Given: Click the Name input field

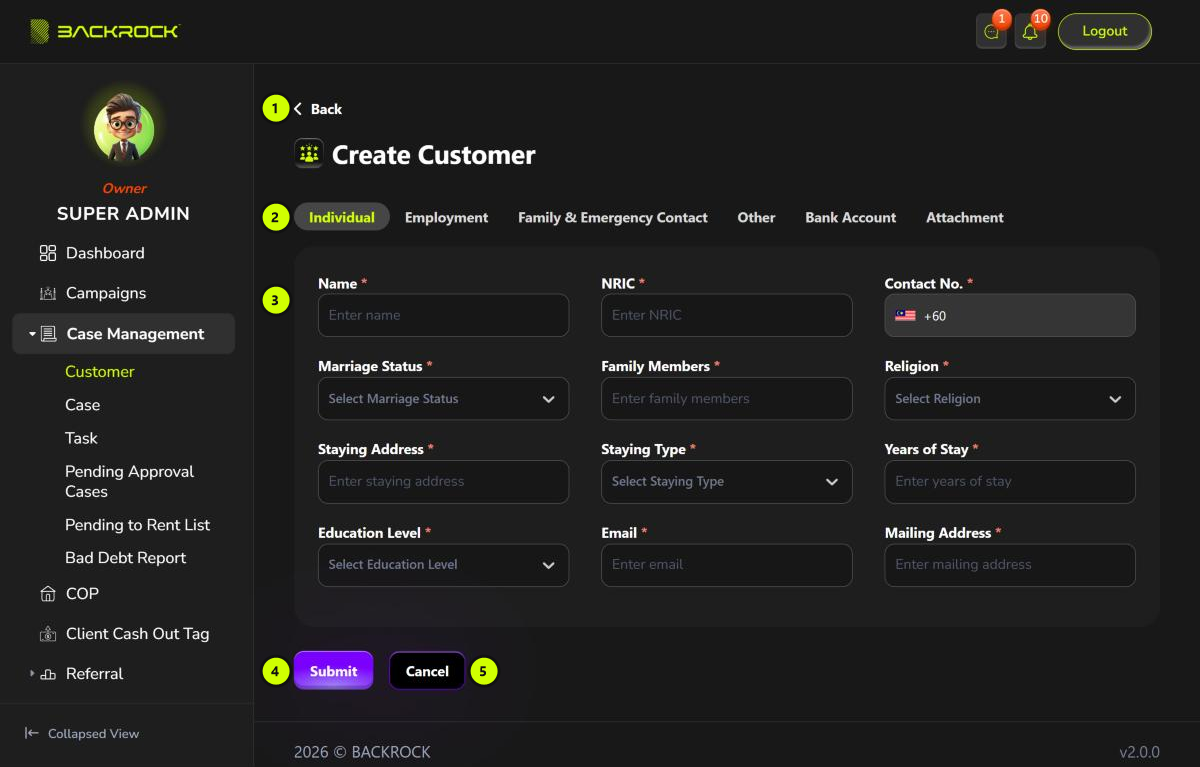Looking at the screenshot, I should tap(443, 315).
